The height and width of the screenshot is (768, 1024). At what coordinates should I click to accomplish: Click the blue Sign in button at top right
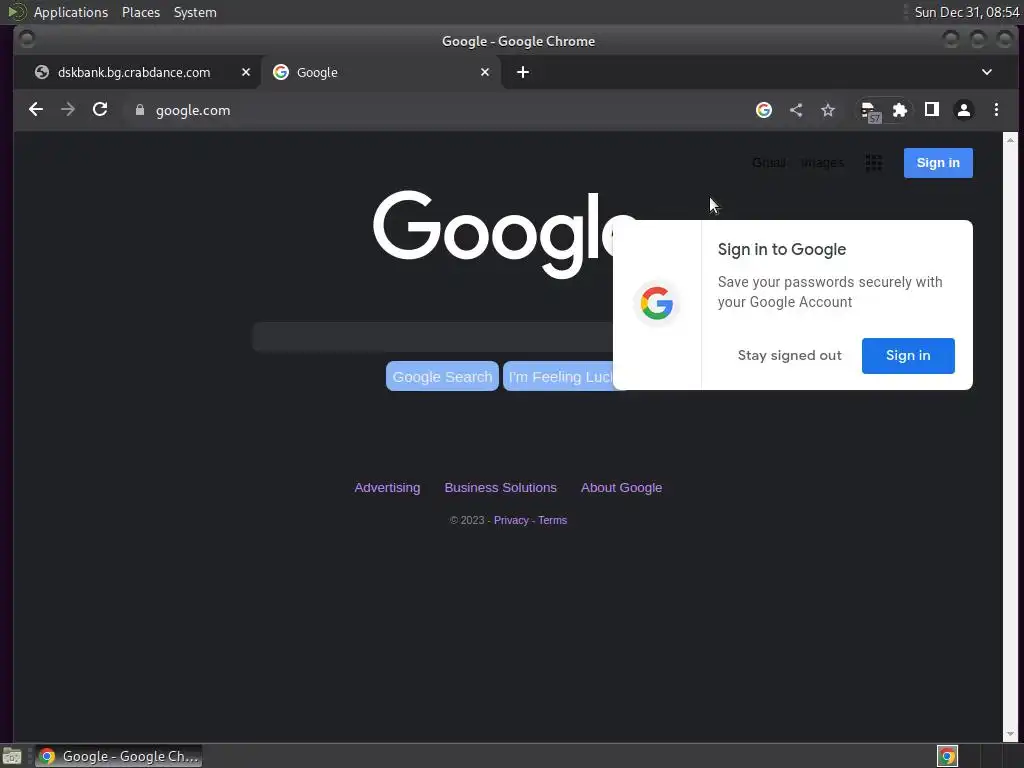(938, 163)
